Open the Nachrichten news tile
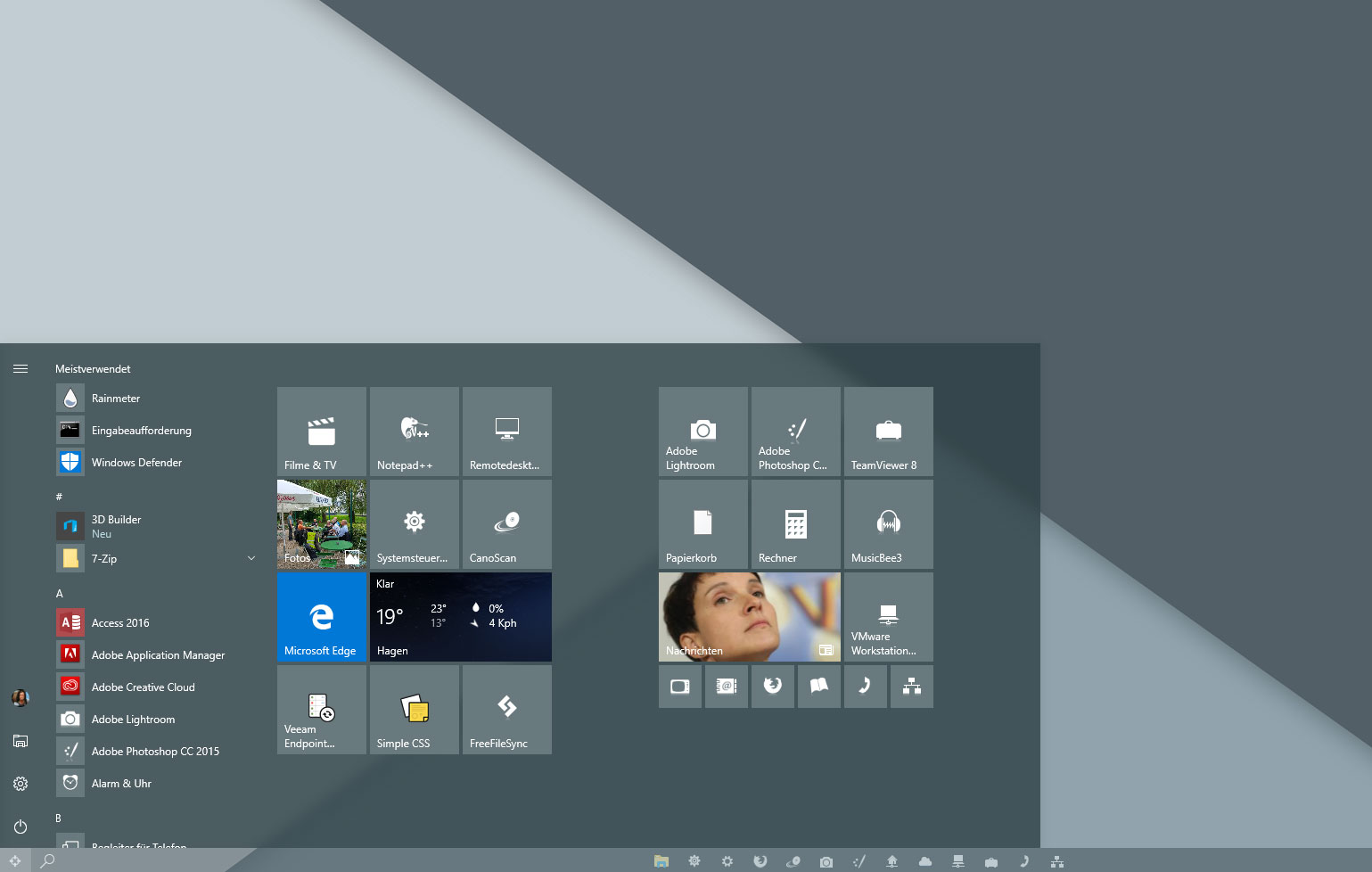Image resolution: width=1372 pixels, height=872 pixels. point(750,617)
